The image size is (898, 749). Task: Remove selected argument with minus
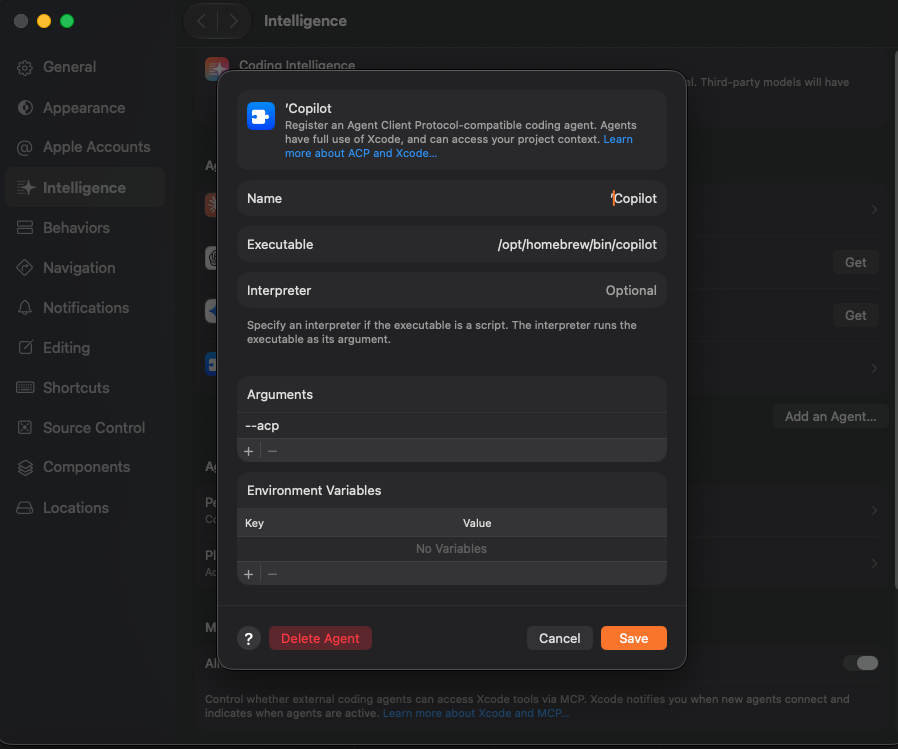(273, 451)
